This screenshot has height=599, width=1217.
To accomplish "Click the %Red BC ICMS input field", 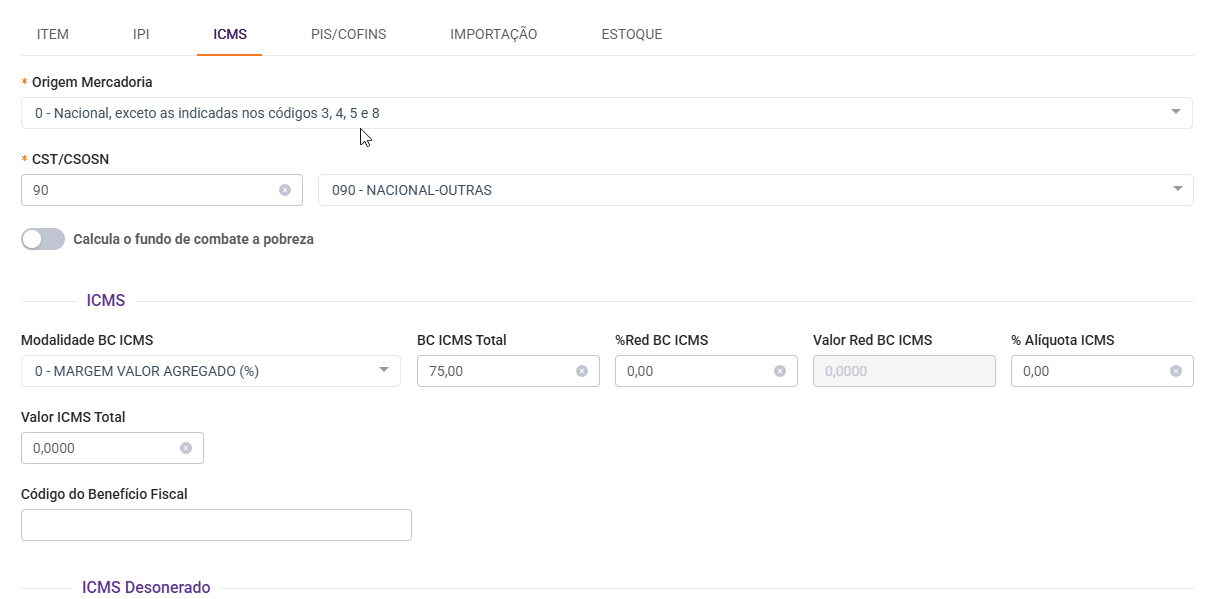I will (x=694, y=371).
